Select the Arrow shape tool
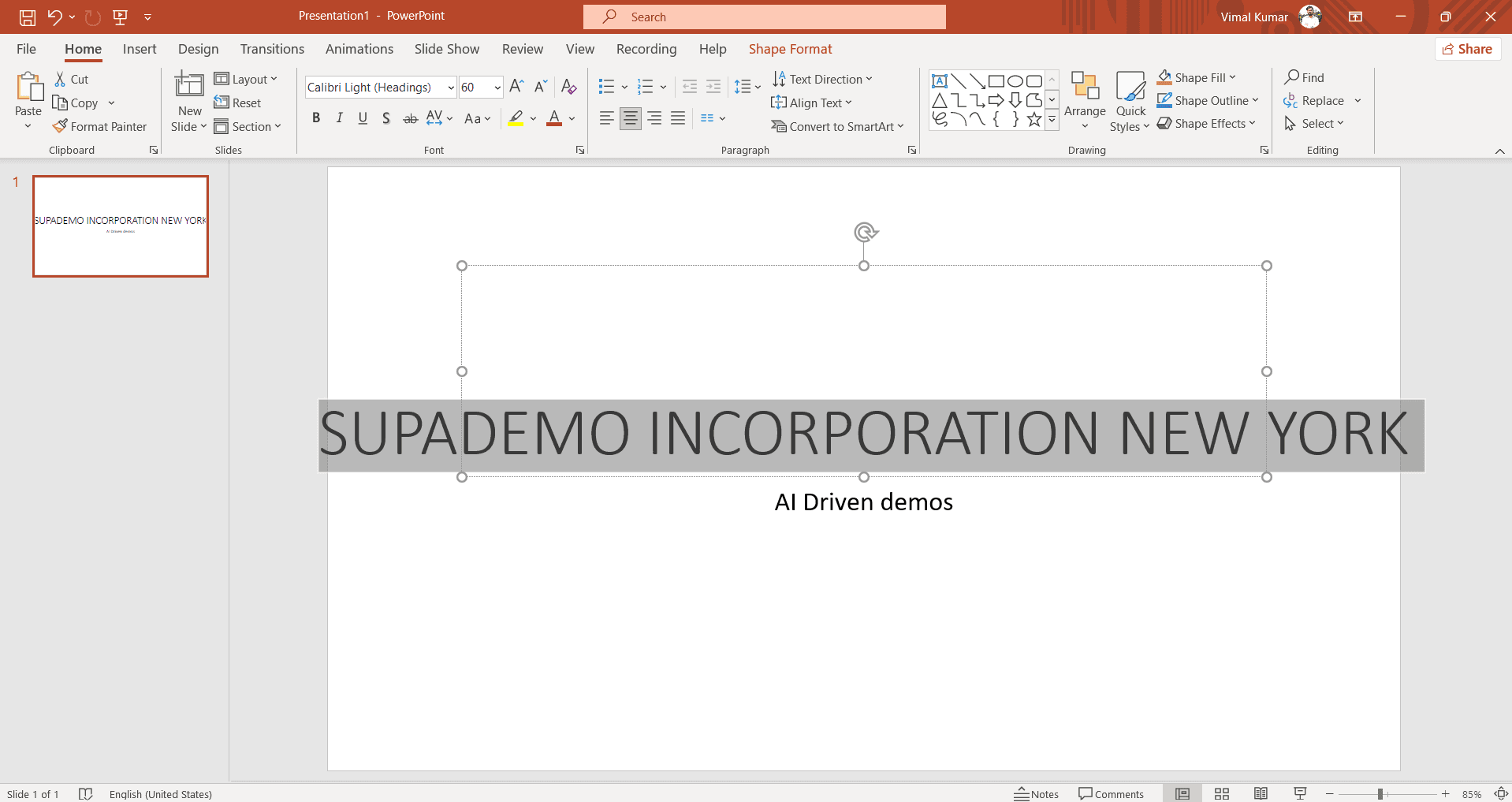 [977, 80]
